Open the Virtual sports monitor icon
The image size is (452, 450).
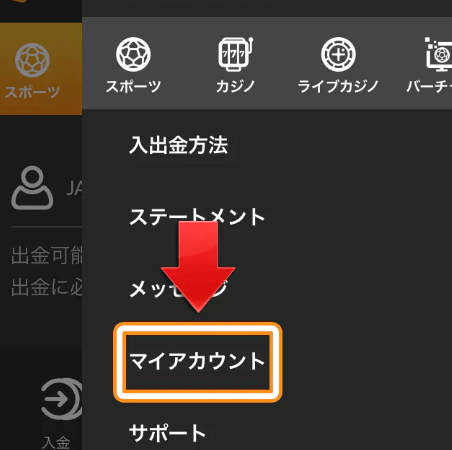coord(438,54)
